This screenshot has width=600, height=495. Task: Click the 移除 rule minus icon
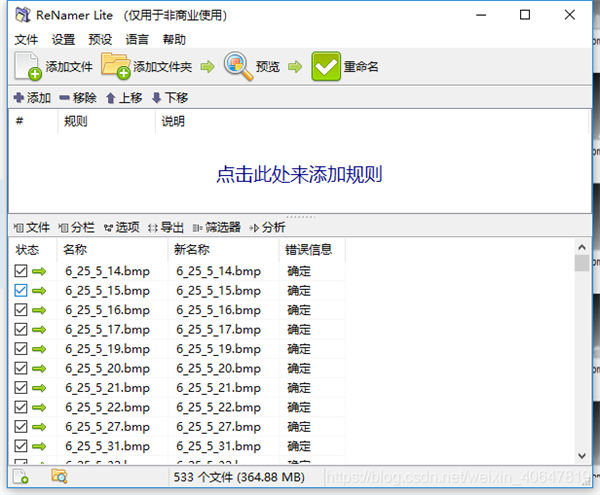click(x=64, y=98)
